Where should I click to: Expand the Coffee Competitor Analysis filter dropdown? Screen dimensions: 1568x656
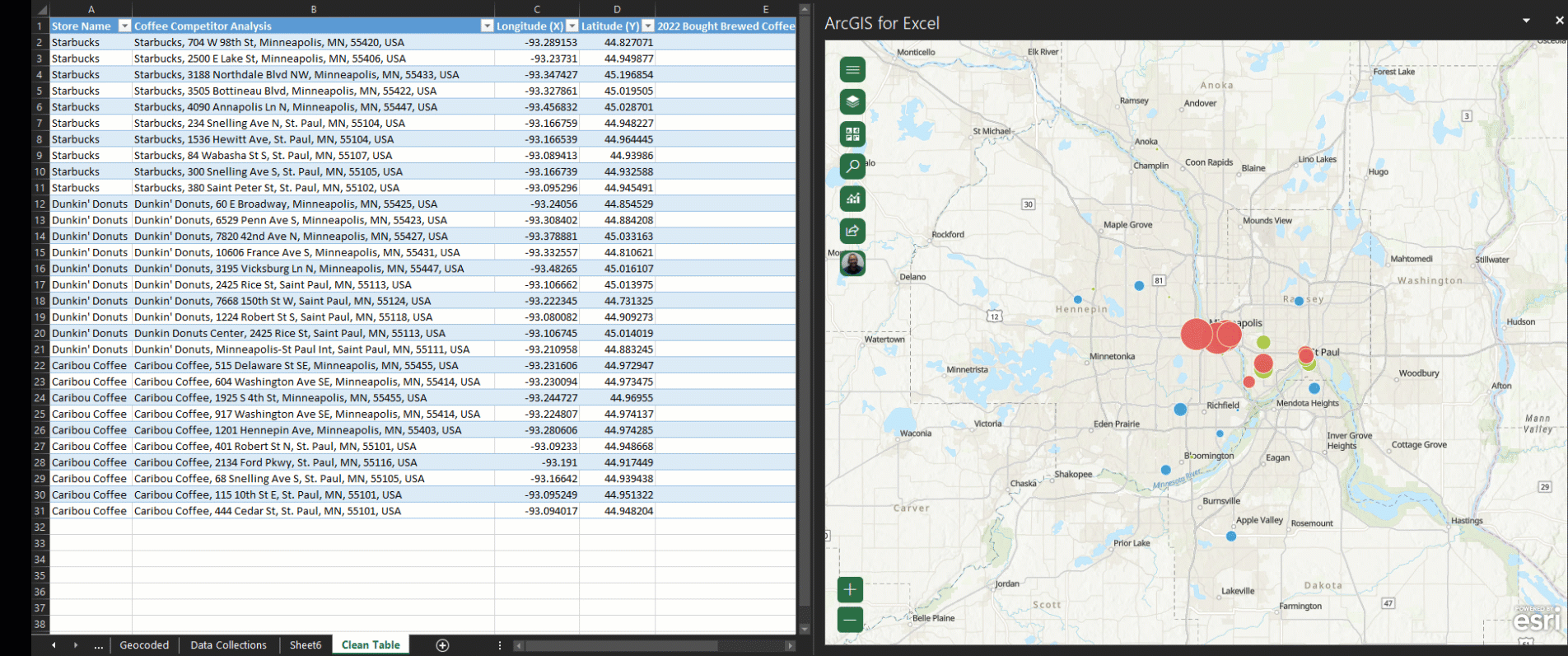487,26
